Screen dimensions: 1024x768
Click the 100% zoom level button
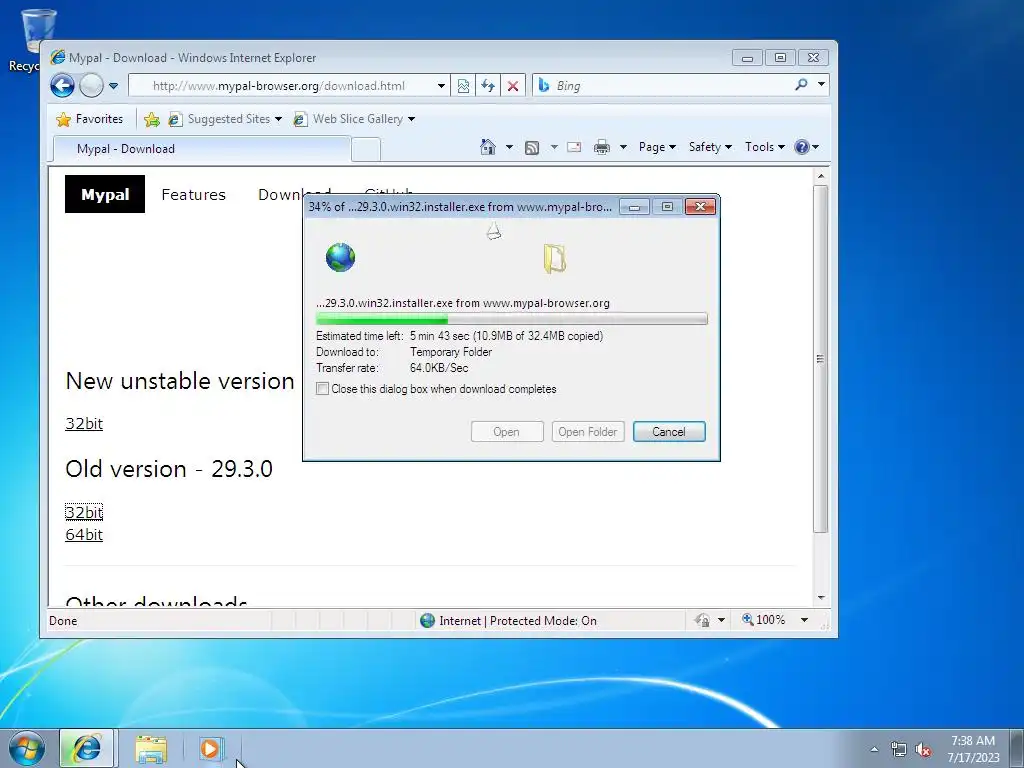(764, 620)
